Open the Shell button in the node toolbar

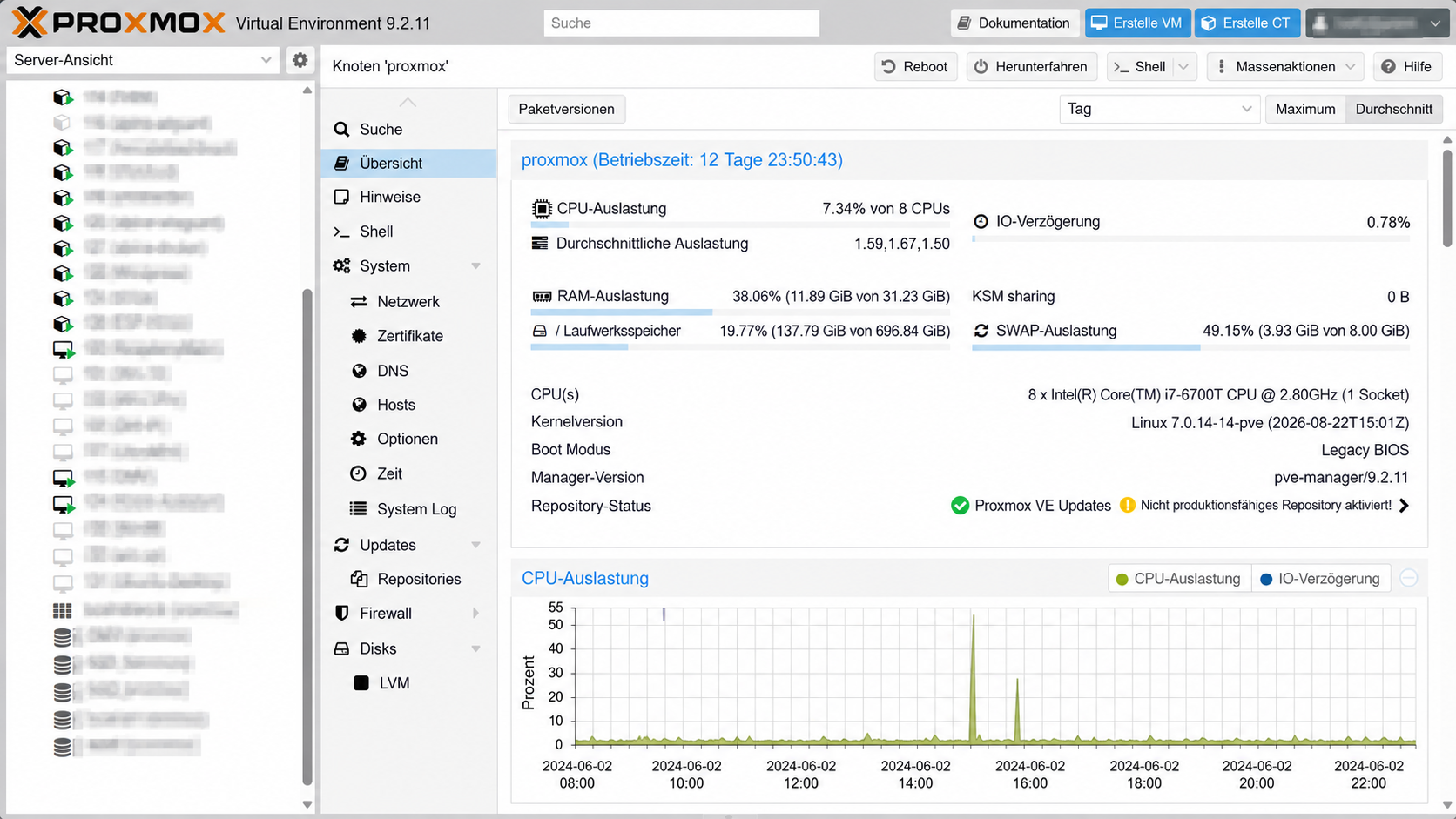(1141, 66)
